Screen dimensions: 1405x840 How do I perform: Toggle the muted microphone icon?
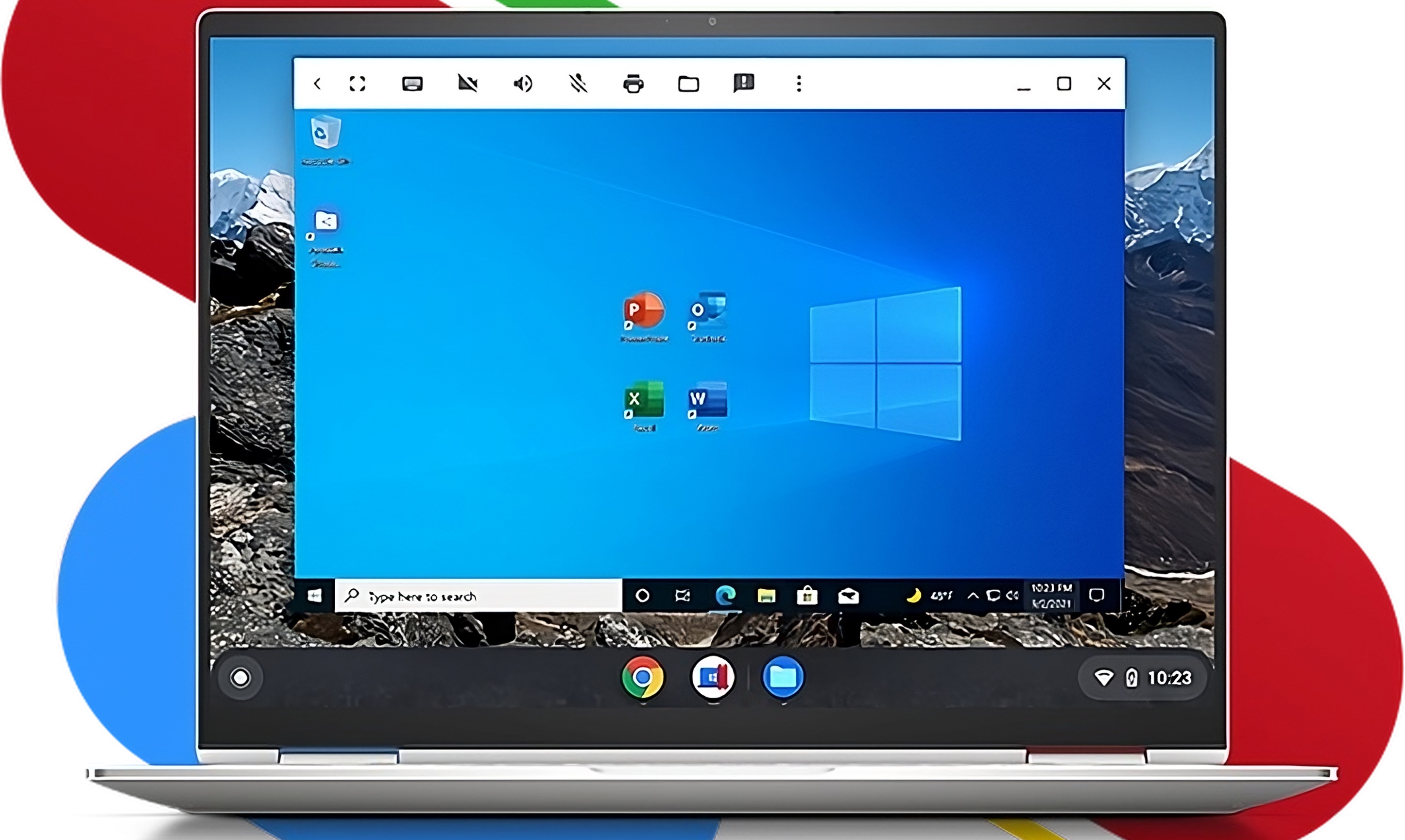click(578, 84)
